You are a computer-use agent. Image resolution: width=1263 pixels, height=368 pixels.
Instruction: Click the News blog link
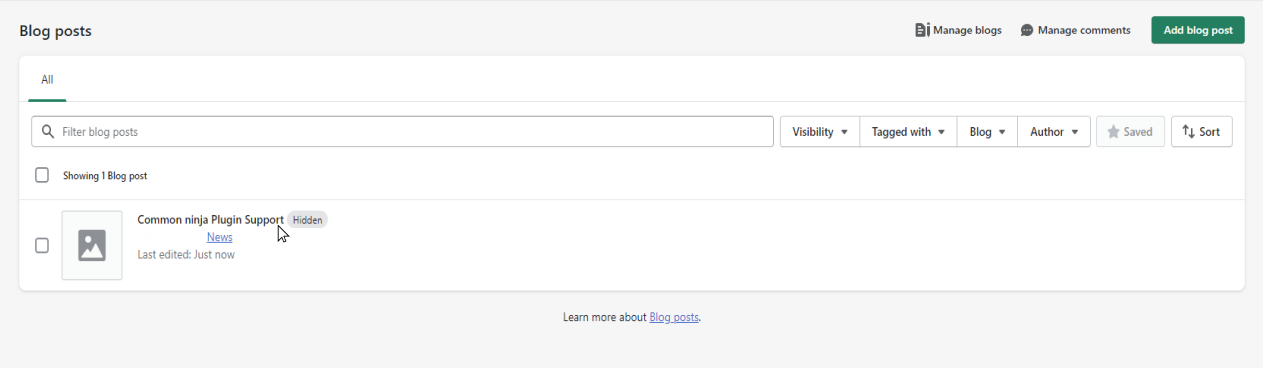(x=219, y=237)
